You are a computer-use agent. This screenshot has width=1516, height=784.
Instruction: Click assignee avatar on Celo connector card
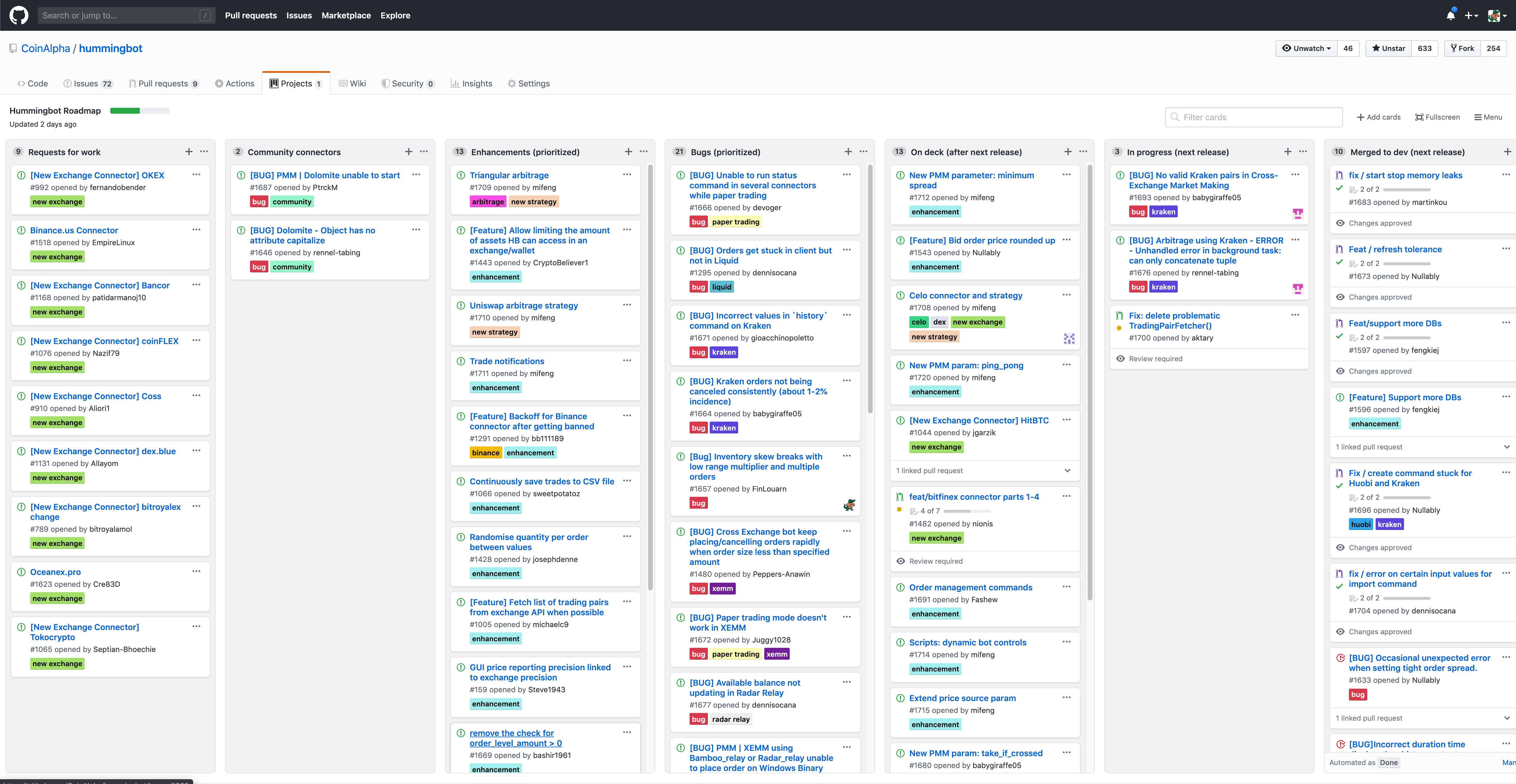pos(1069,338)
